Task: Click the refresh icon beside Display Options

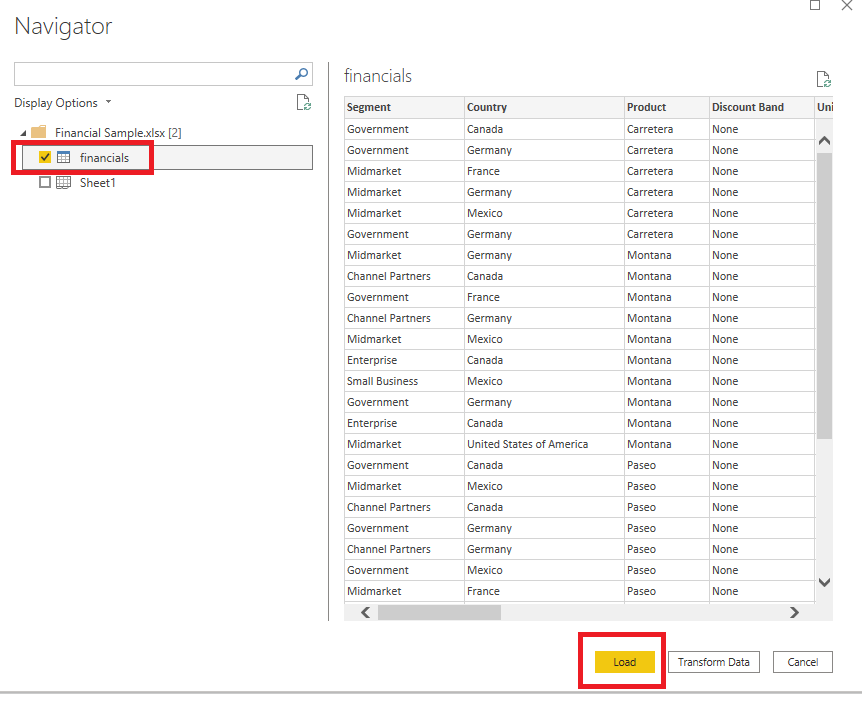Action: coord(304,103)
